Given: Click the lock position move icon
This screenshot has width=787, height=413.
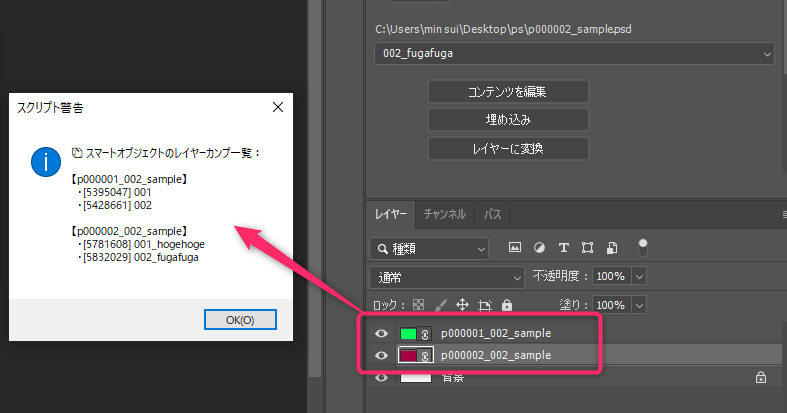Looking at the screenshot, I should [x=462, y=304].
